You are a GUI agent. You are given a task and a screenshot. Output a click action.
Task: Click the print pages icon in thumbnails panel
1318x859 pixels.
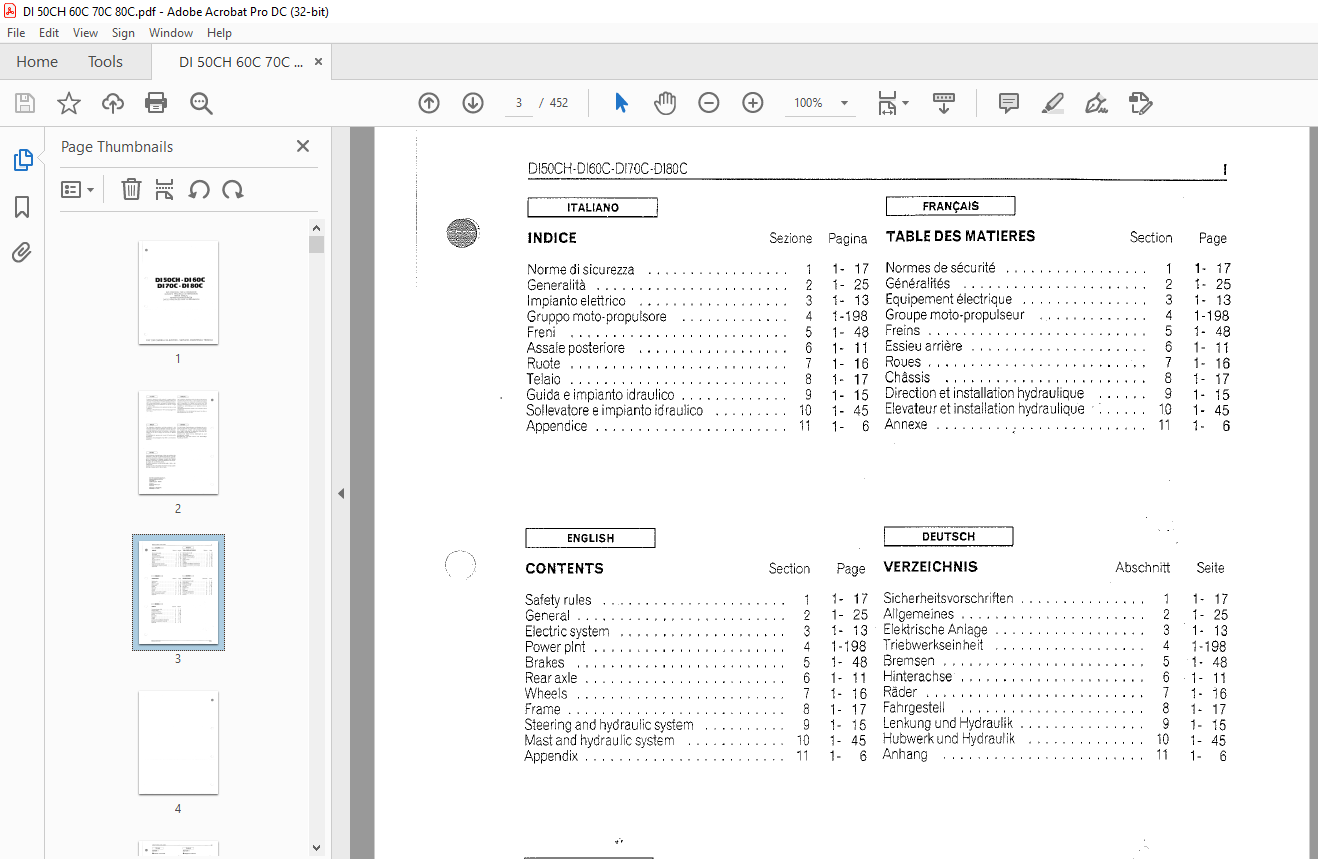pyautogui.click(x=165, y=189)
